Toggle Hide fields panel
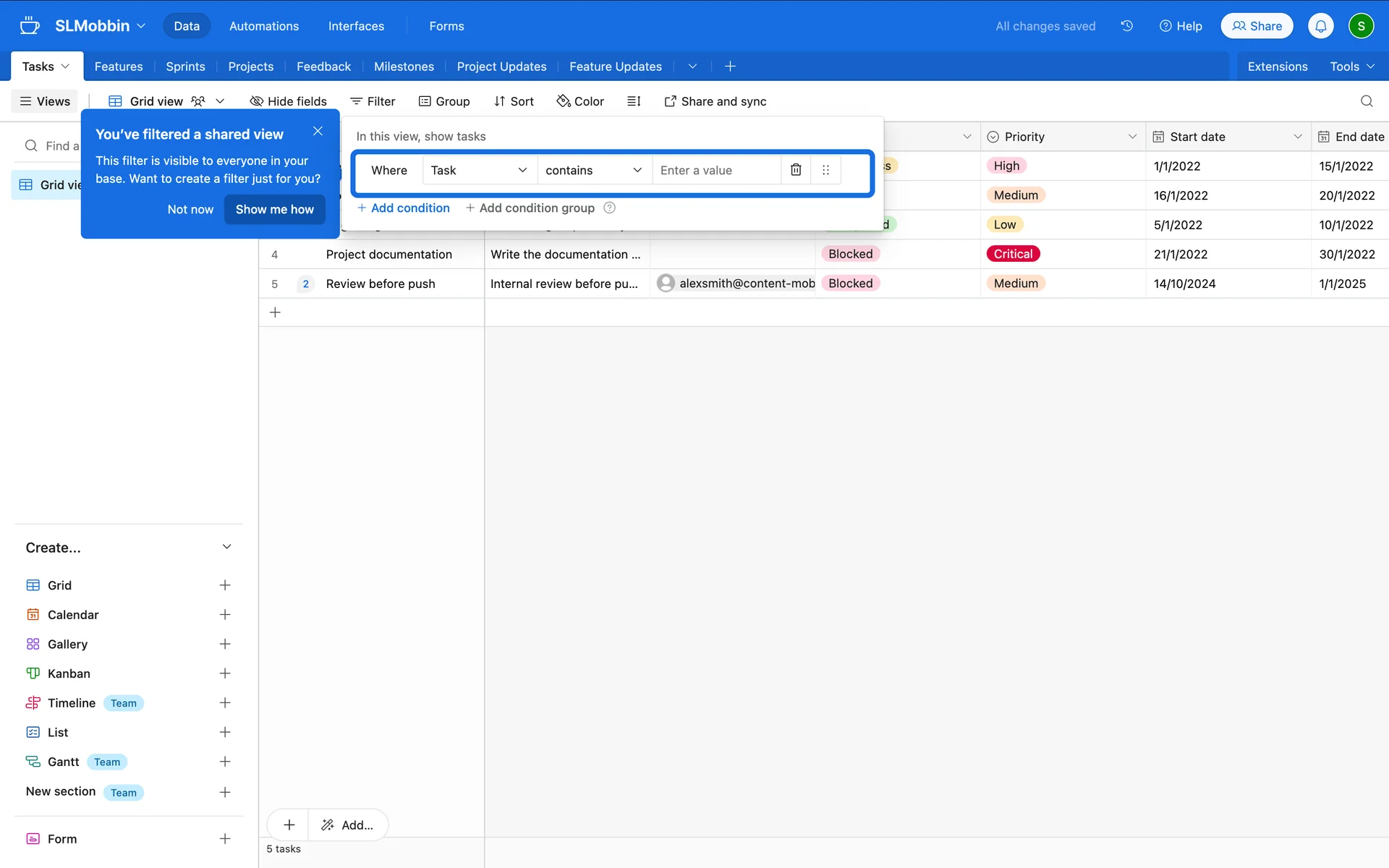Screen dimensions: 1389x868 tap(288, 101)
